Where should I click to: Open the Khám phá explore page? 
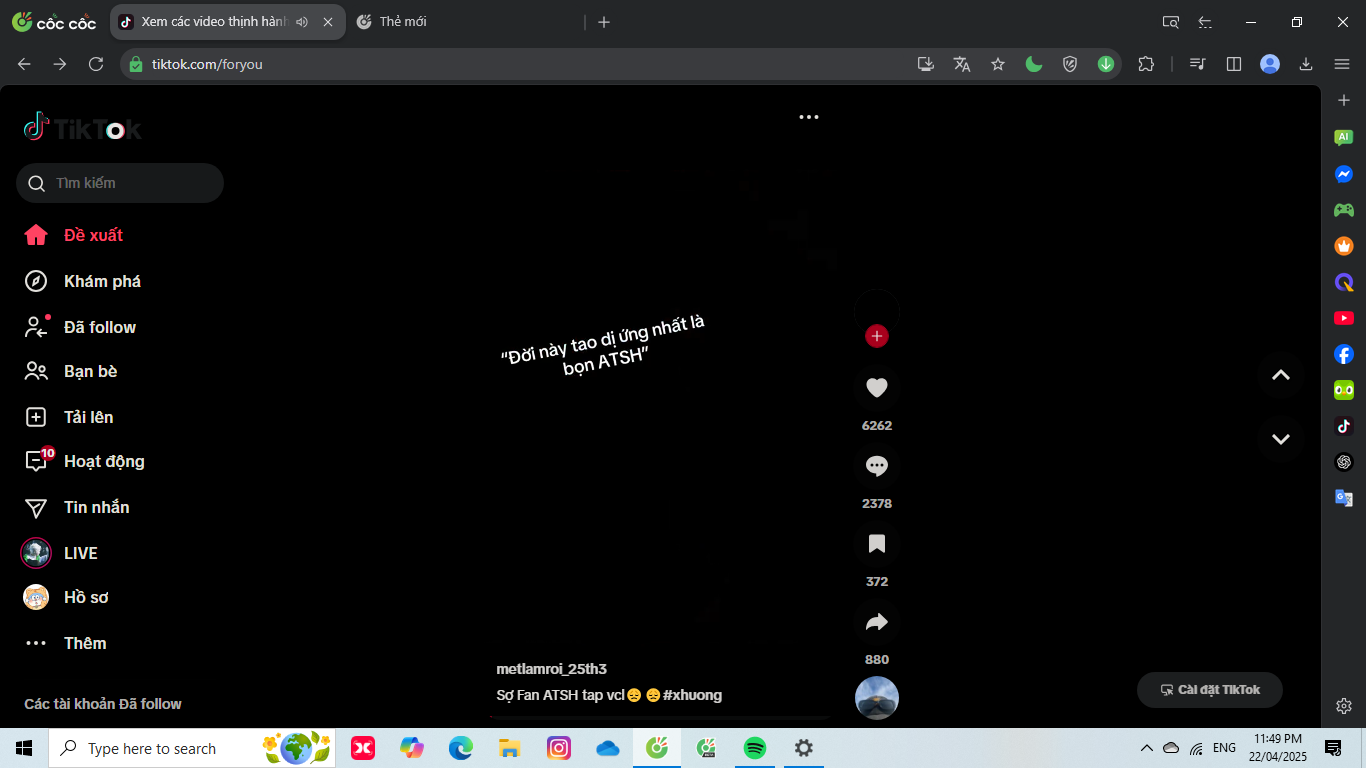[x=101, y=281]
